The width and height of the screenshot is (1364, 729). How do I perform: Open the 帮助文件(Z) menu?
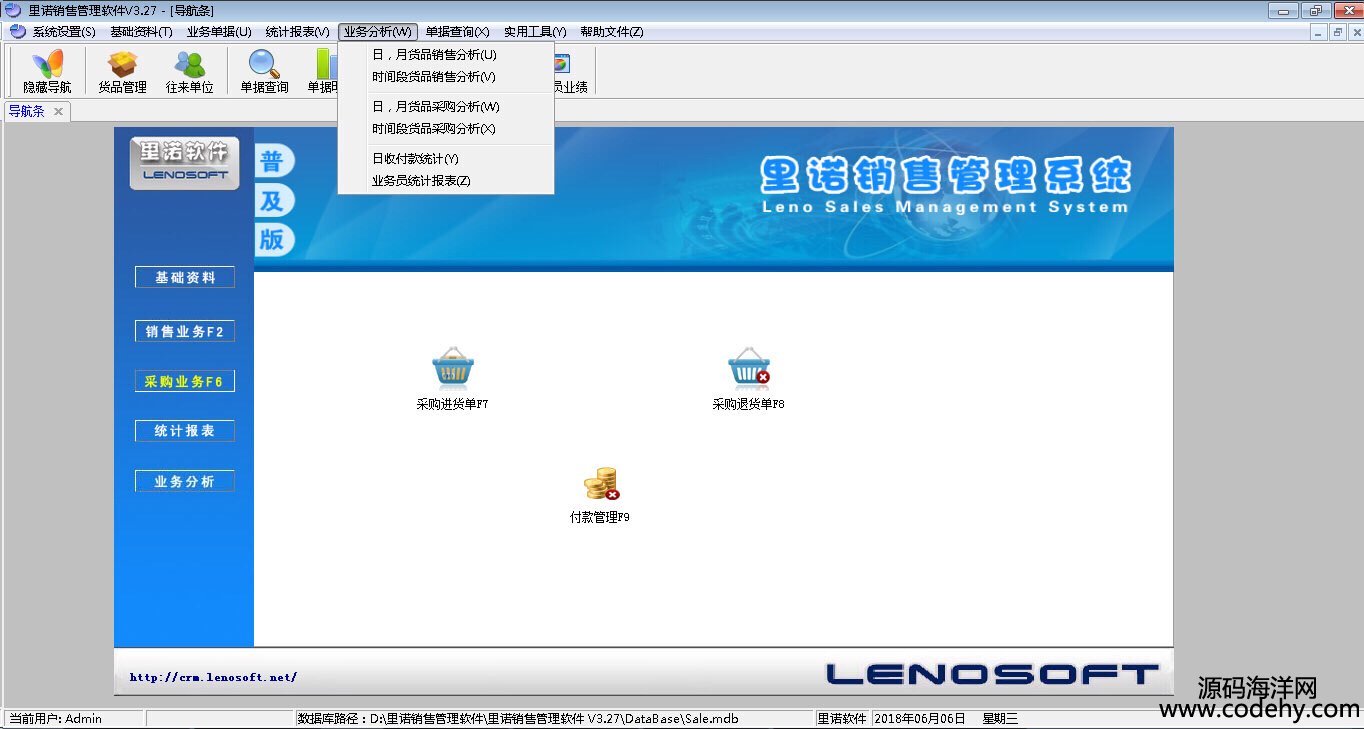point(612,32)
